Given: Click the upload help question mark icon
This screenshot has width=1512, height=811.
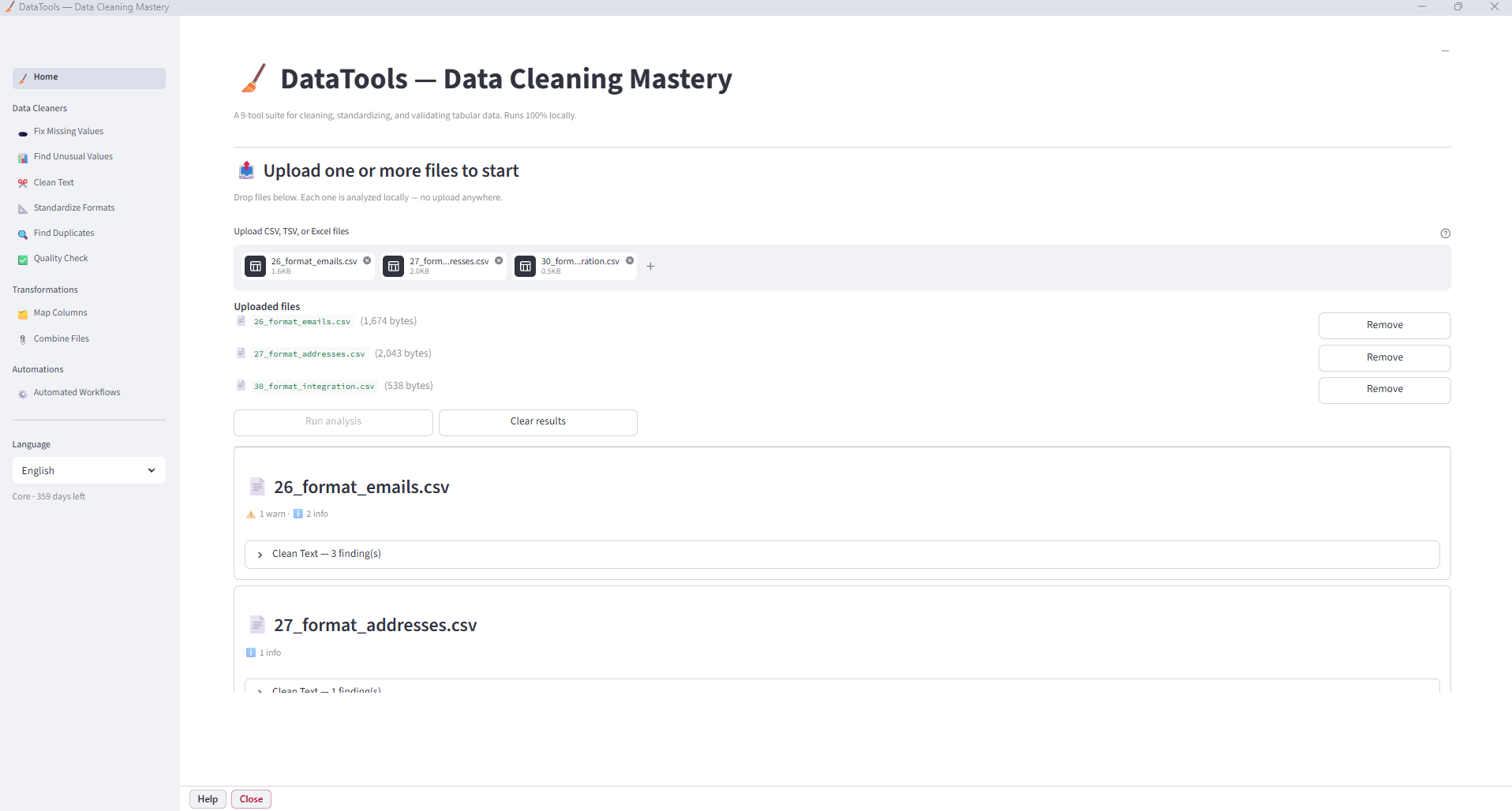Looking at the screenshot, I should coord(1445,234).
